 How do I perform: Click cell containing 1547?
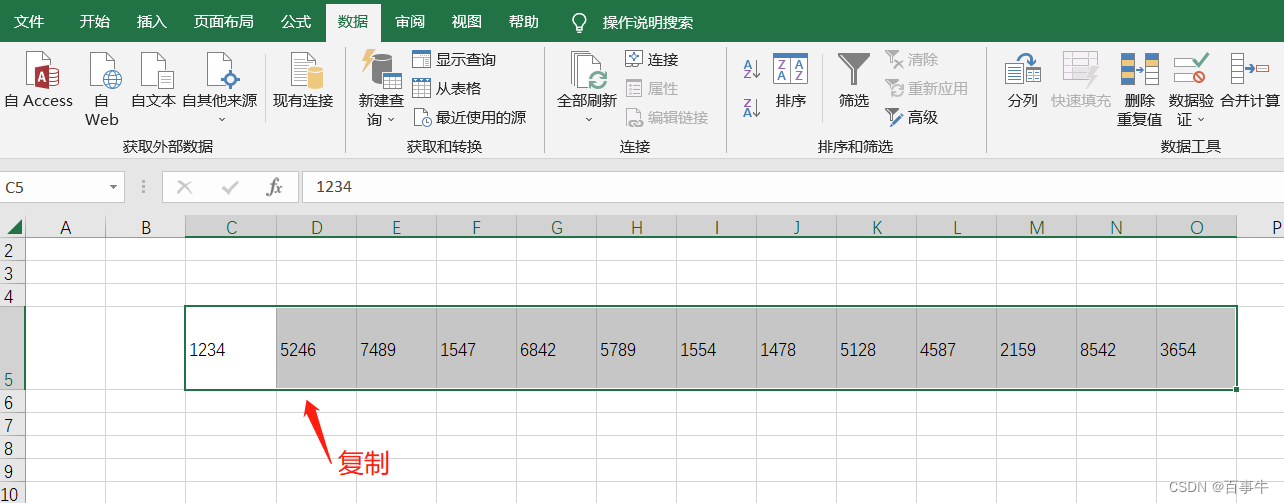(x=477, y=348)
